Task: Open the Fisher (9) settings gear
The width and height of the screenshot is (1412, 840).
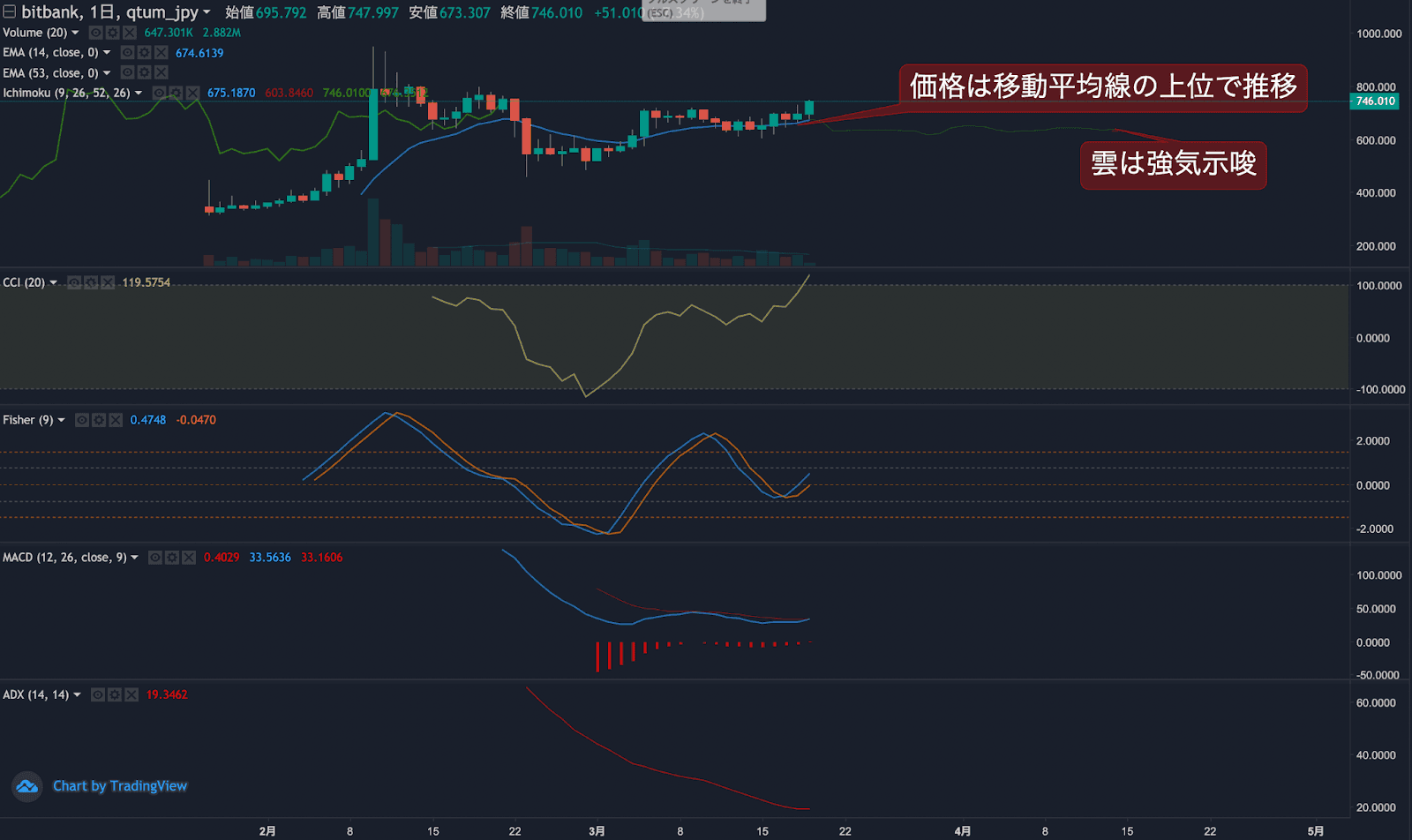Action: (99, 420)
